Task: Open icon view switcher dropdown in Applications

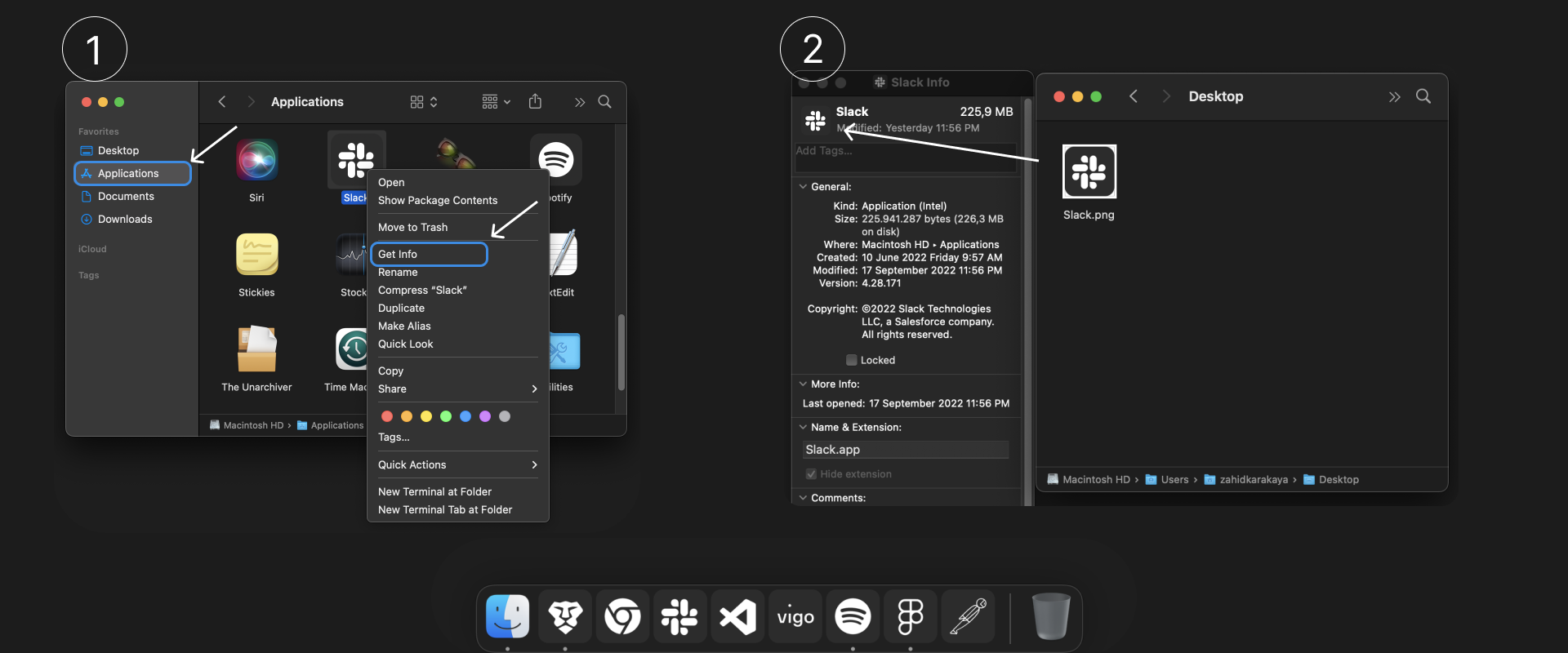Action: pos(424,101)
